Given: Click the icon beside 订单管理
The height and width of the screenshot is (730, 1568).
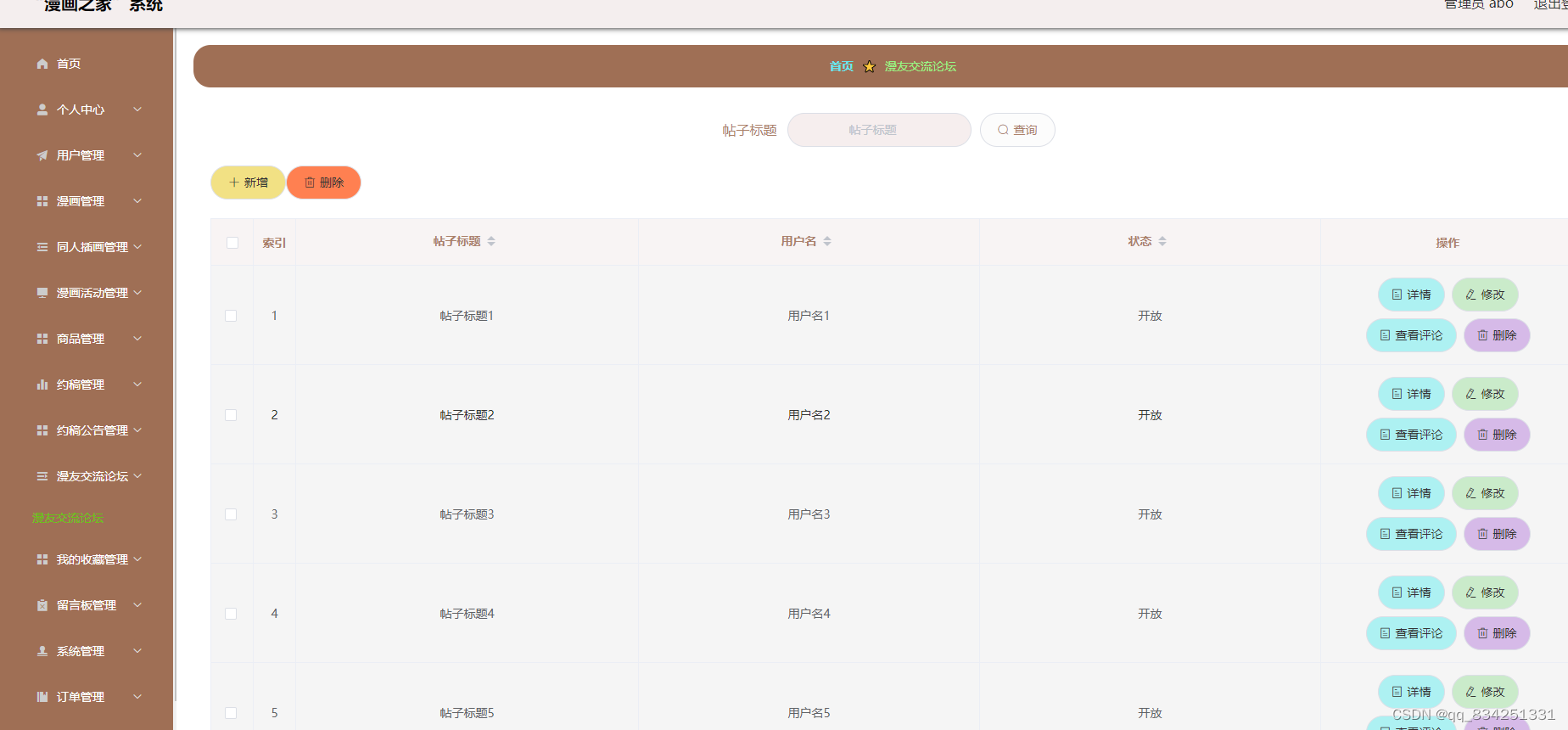Looking at the screenshot, I should pos(42,697).
